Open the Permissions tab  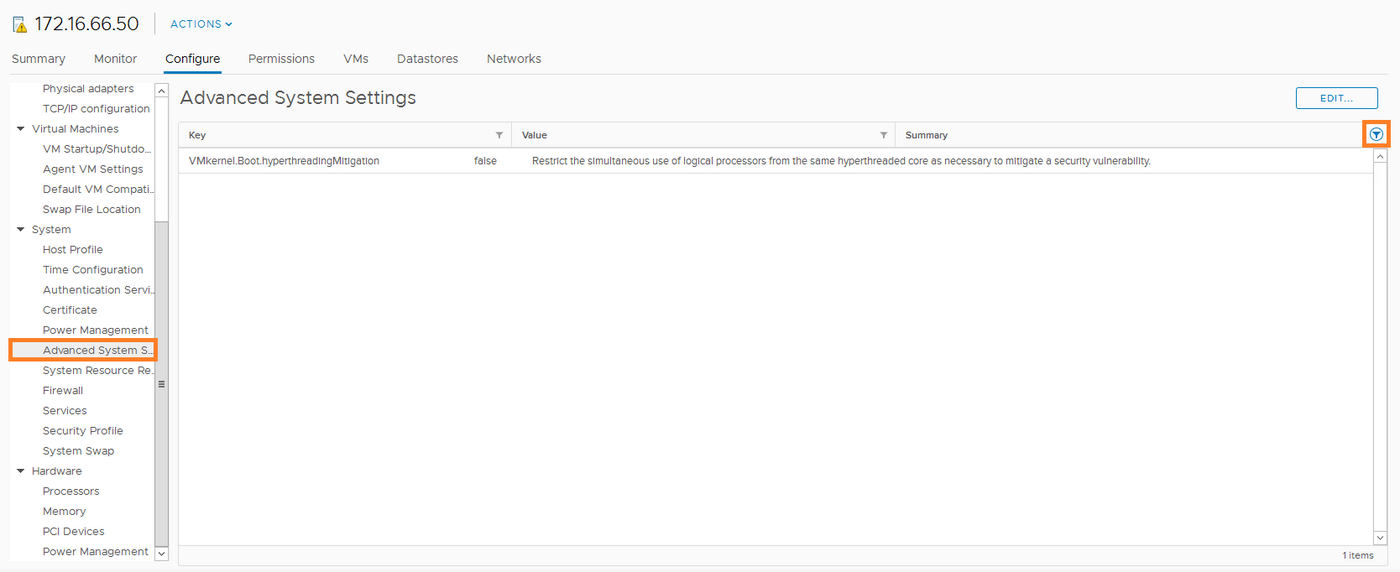click(281, 59)
